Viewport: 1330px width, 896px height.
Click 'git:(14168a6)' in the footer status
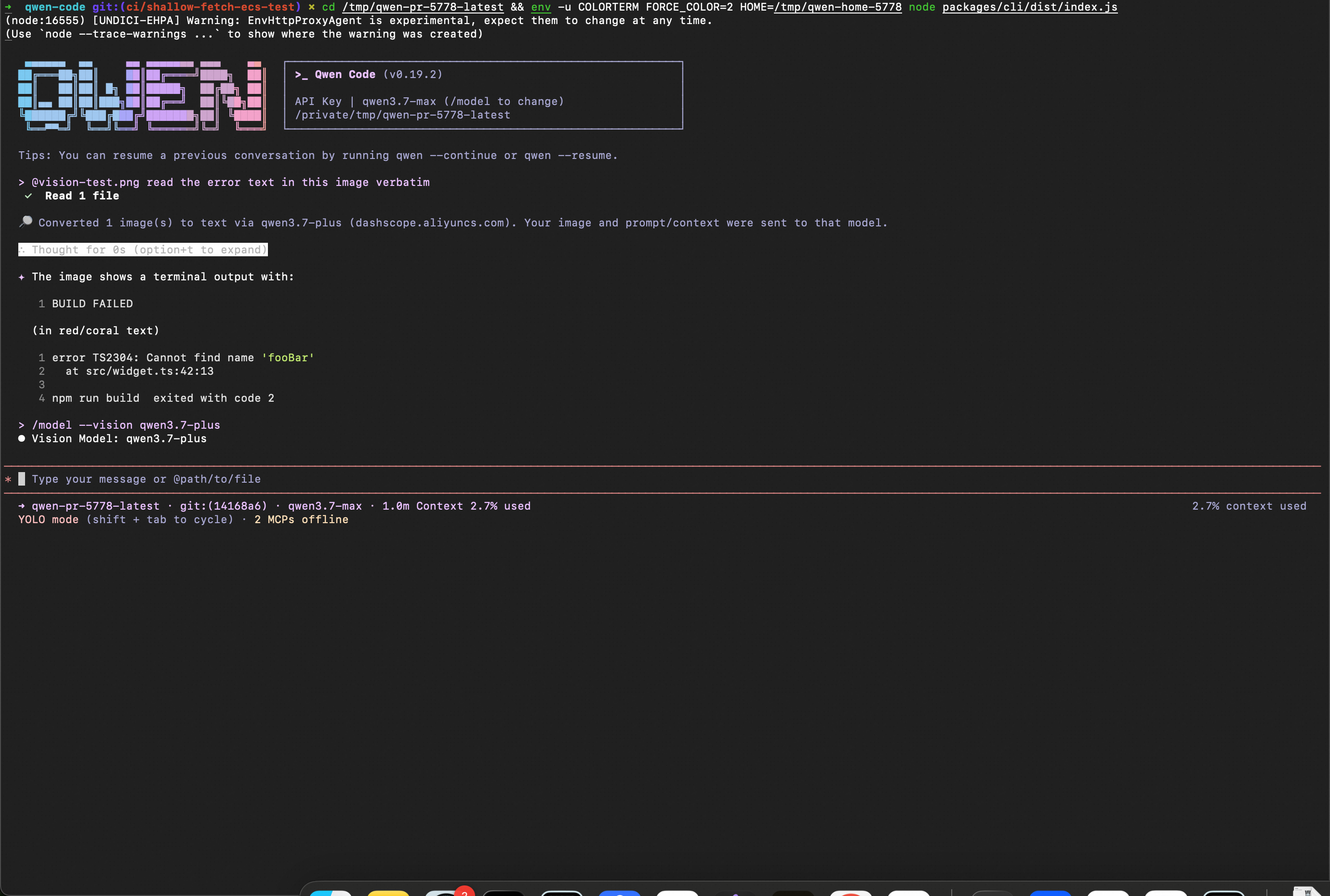tap(224, 506)
